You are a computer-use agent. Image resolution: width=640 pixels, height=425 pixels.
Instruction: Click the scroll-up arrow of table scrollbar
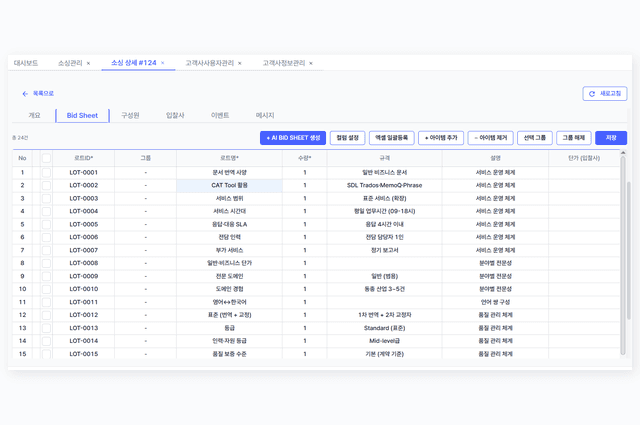click(x=623, y=153)
